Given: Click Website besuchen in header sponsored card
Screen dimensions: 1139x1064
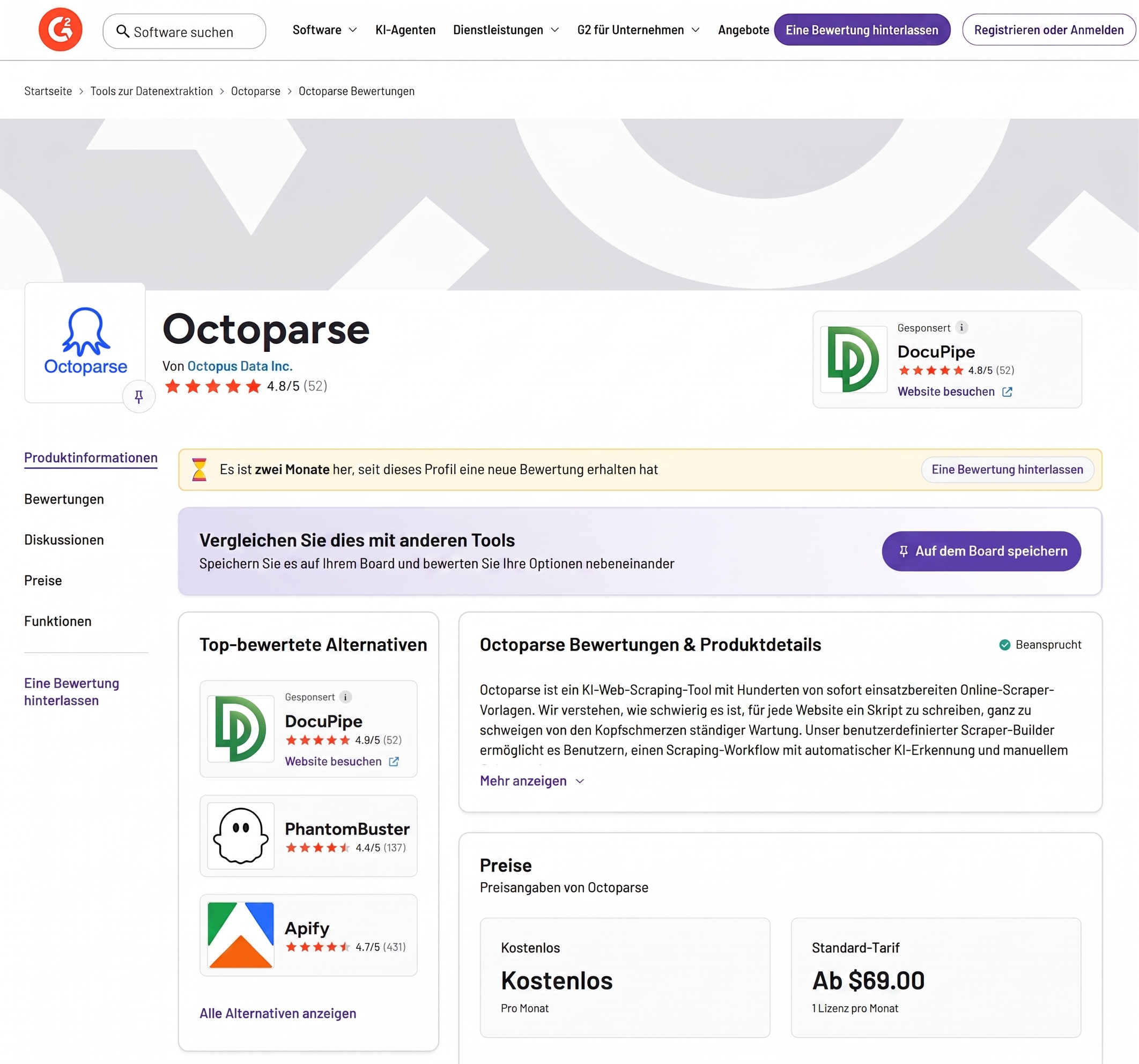Looking at the screenshot, I should 946,391.
